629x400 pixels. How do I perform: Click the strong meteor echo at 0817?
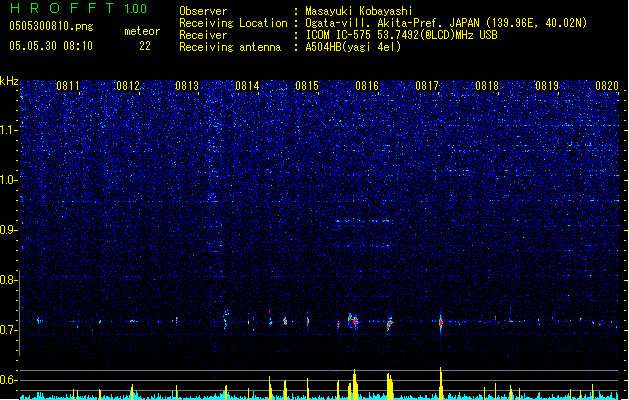click(x=440, y=322)
